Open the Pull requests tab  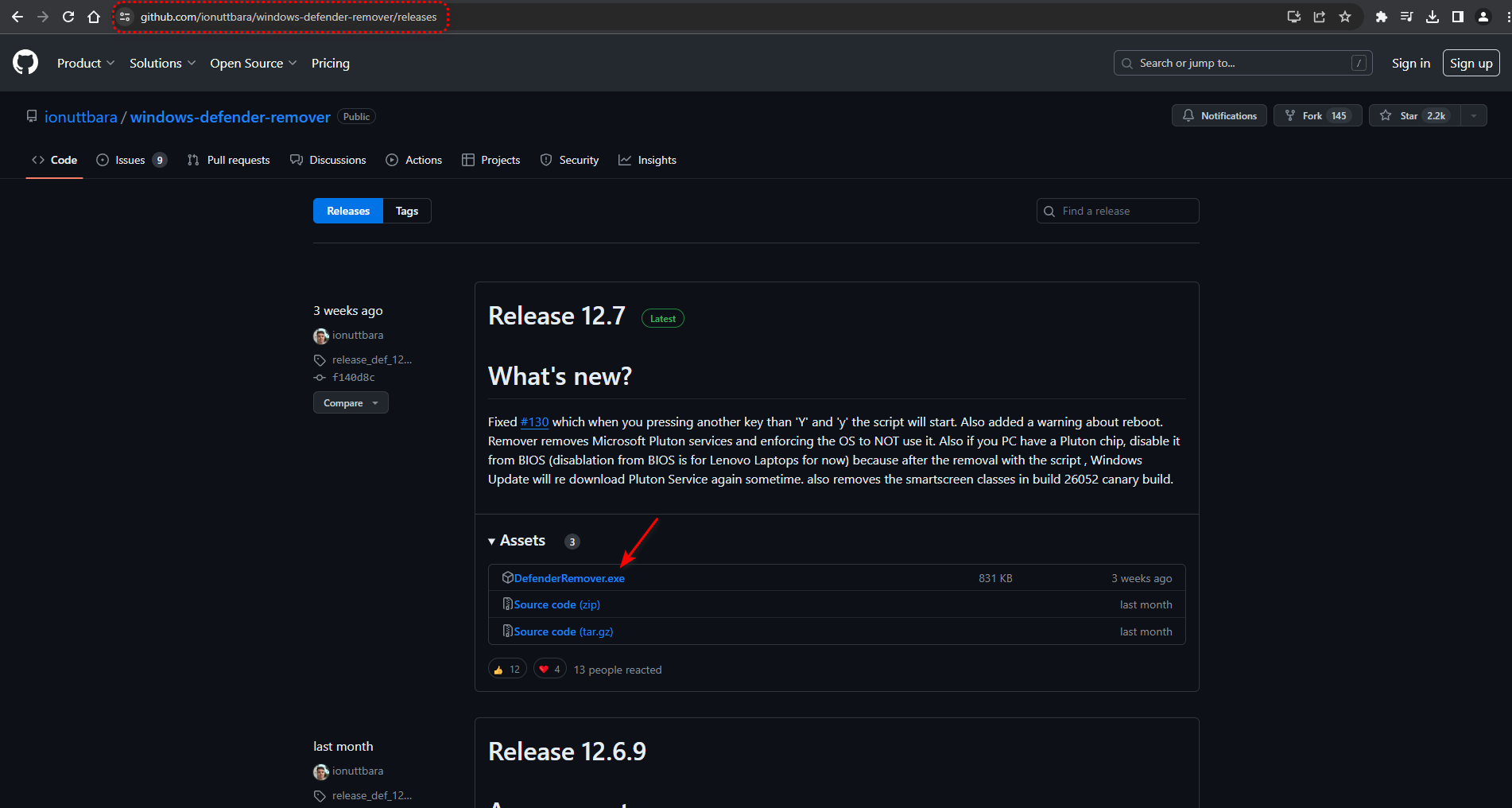click(x=229, y=160)
